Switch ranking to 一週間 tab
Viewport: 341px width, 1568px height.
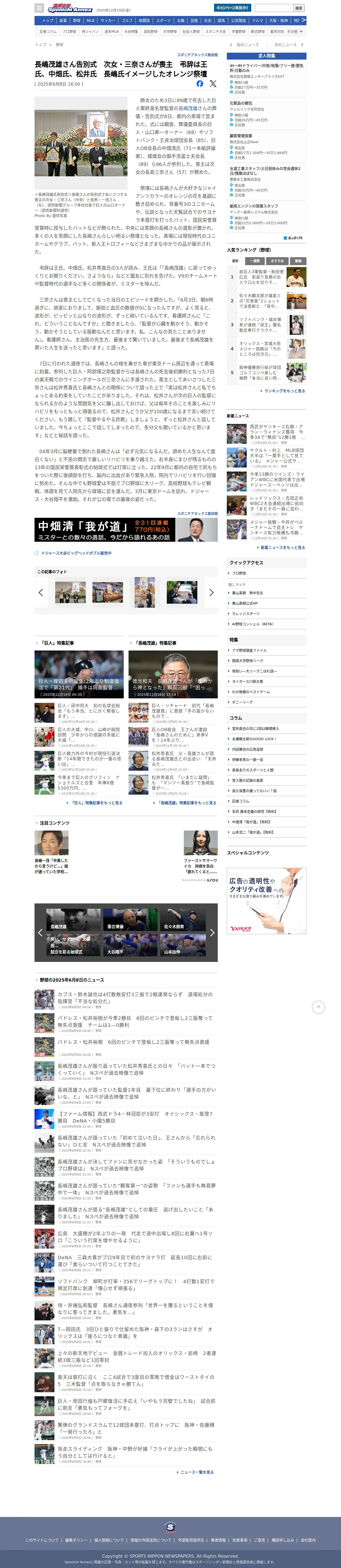[255, 261]
